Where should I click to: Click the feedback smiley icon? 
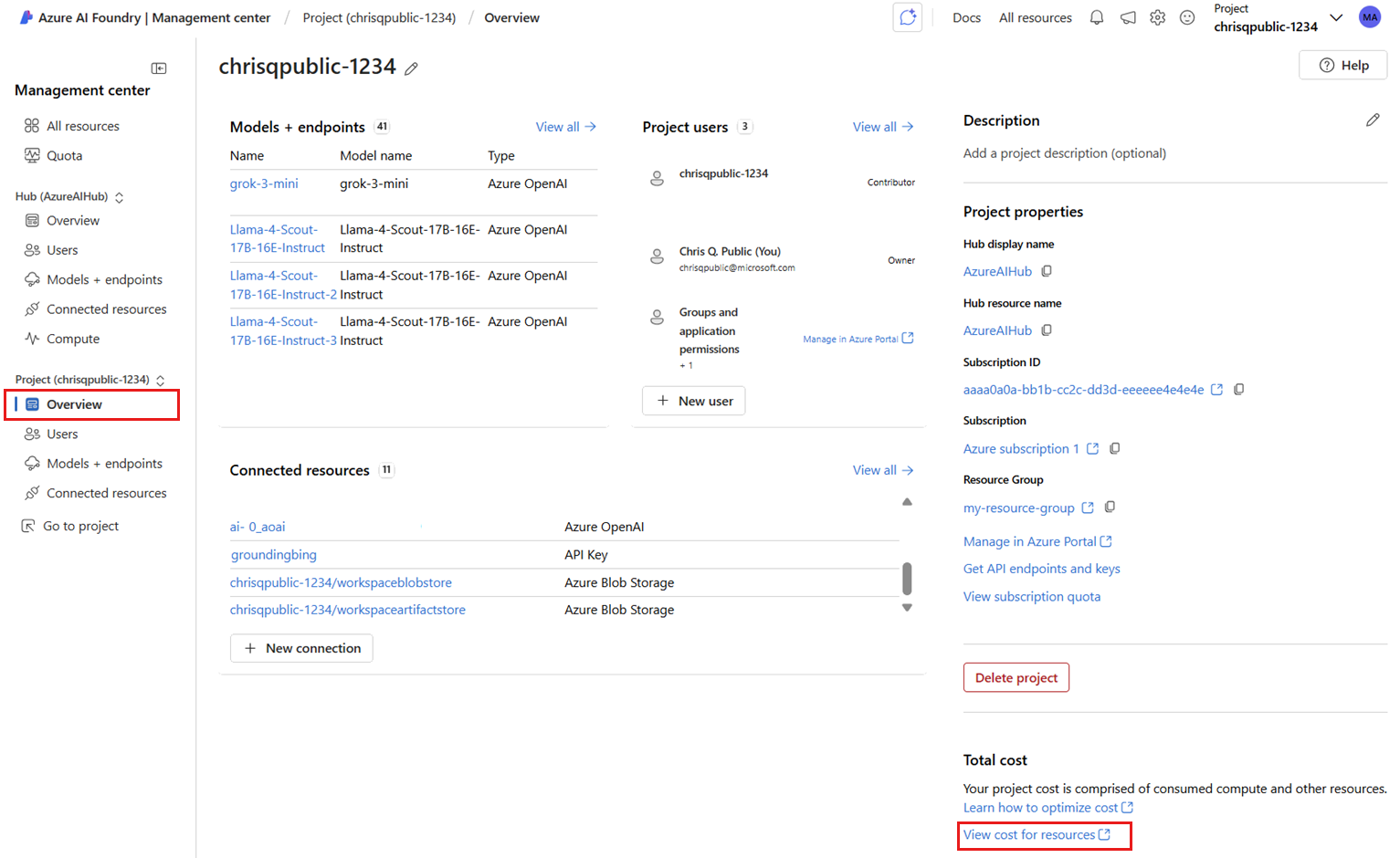pyautogui.click(x=1187, y=17)
